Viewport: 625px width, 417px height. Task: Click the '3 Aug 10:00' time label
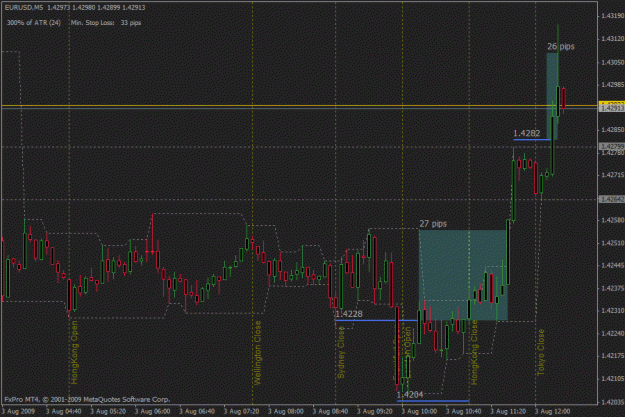[419, 411]
